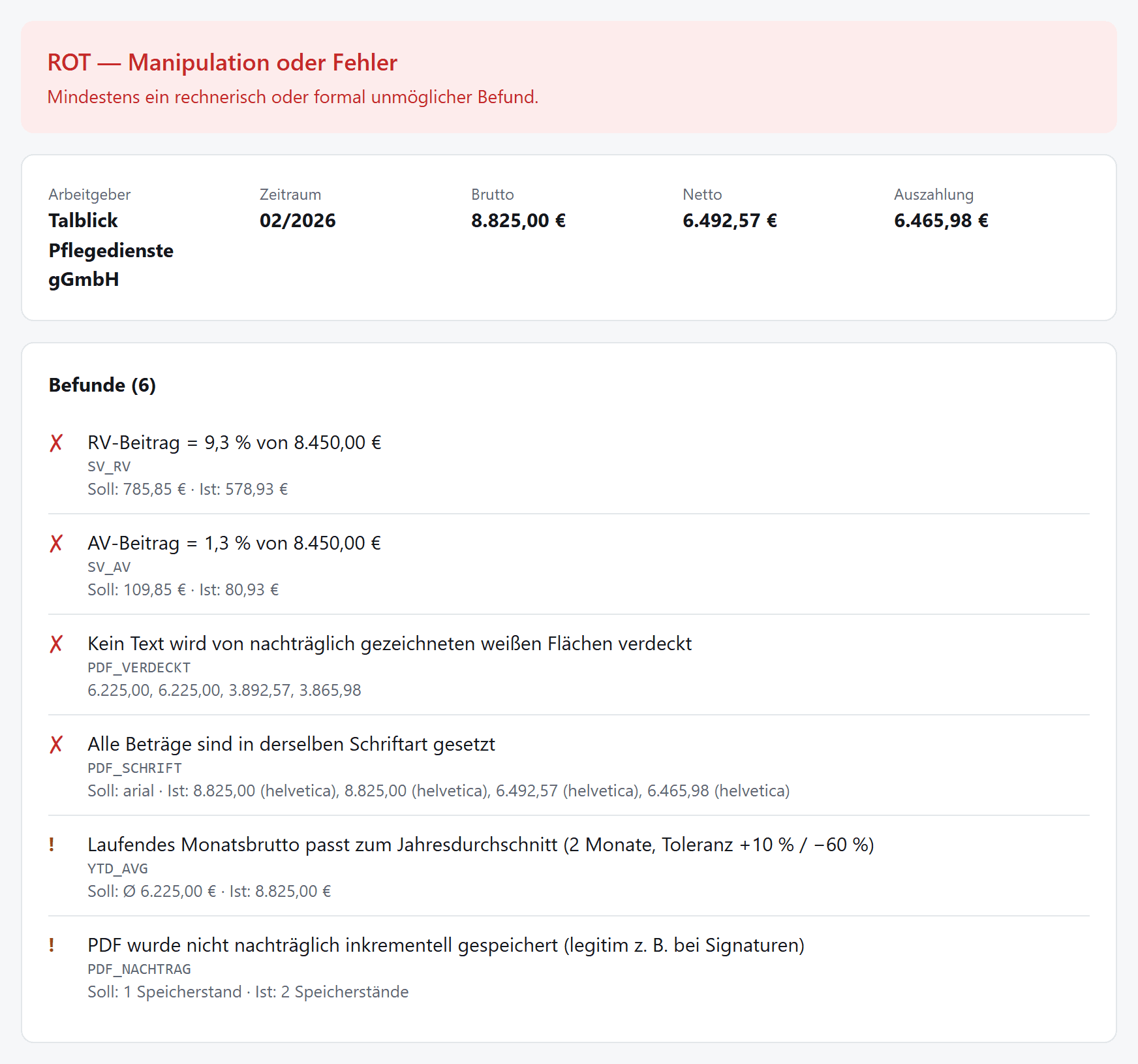Click the code label "PDF_SCHRIFT"

[x=134, y=768]
